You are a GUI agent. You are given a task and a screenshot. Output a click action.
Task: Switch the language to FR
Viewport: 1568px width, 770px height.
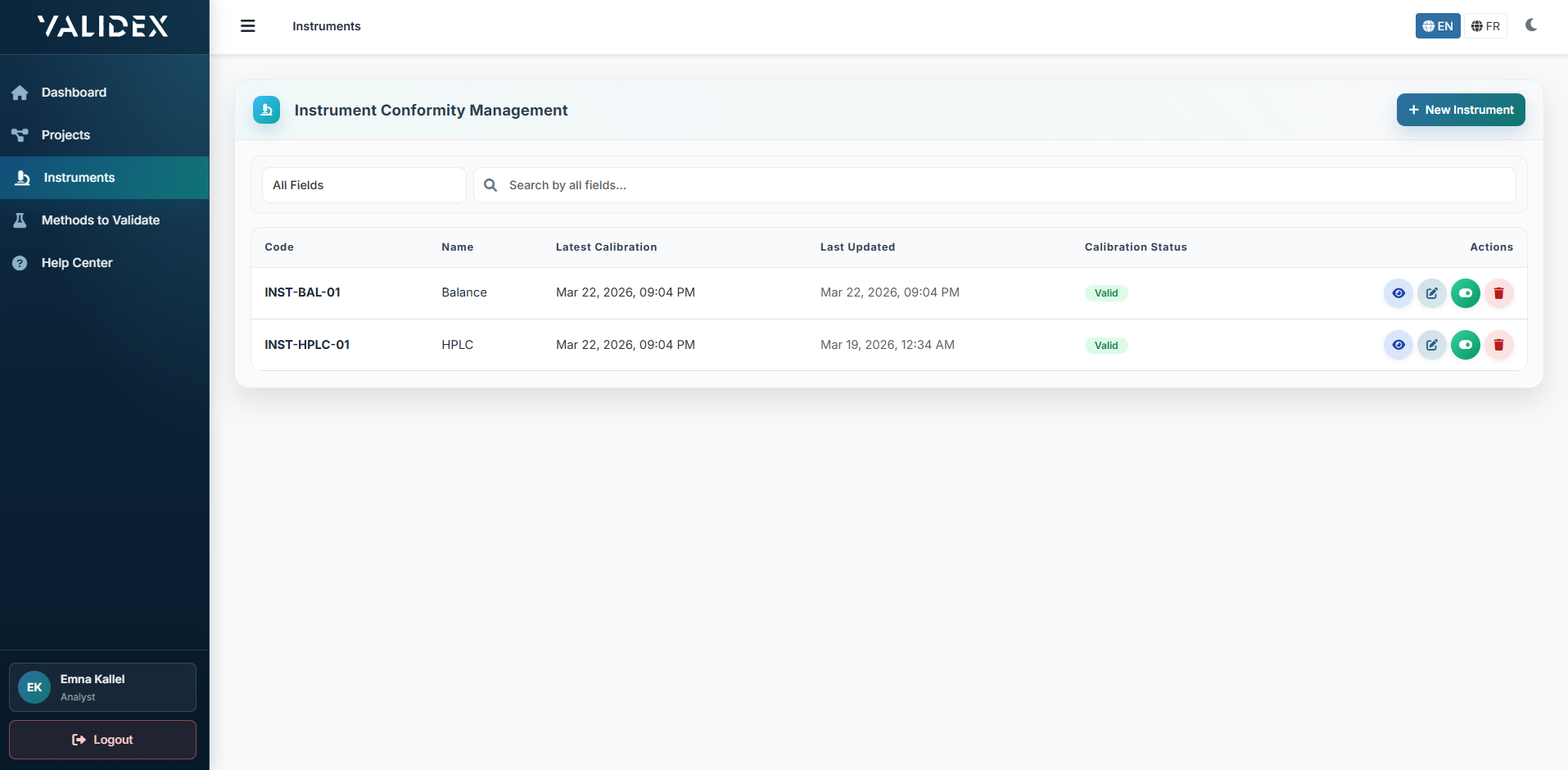pos(1485,26)
